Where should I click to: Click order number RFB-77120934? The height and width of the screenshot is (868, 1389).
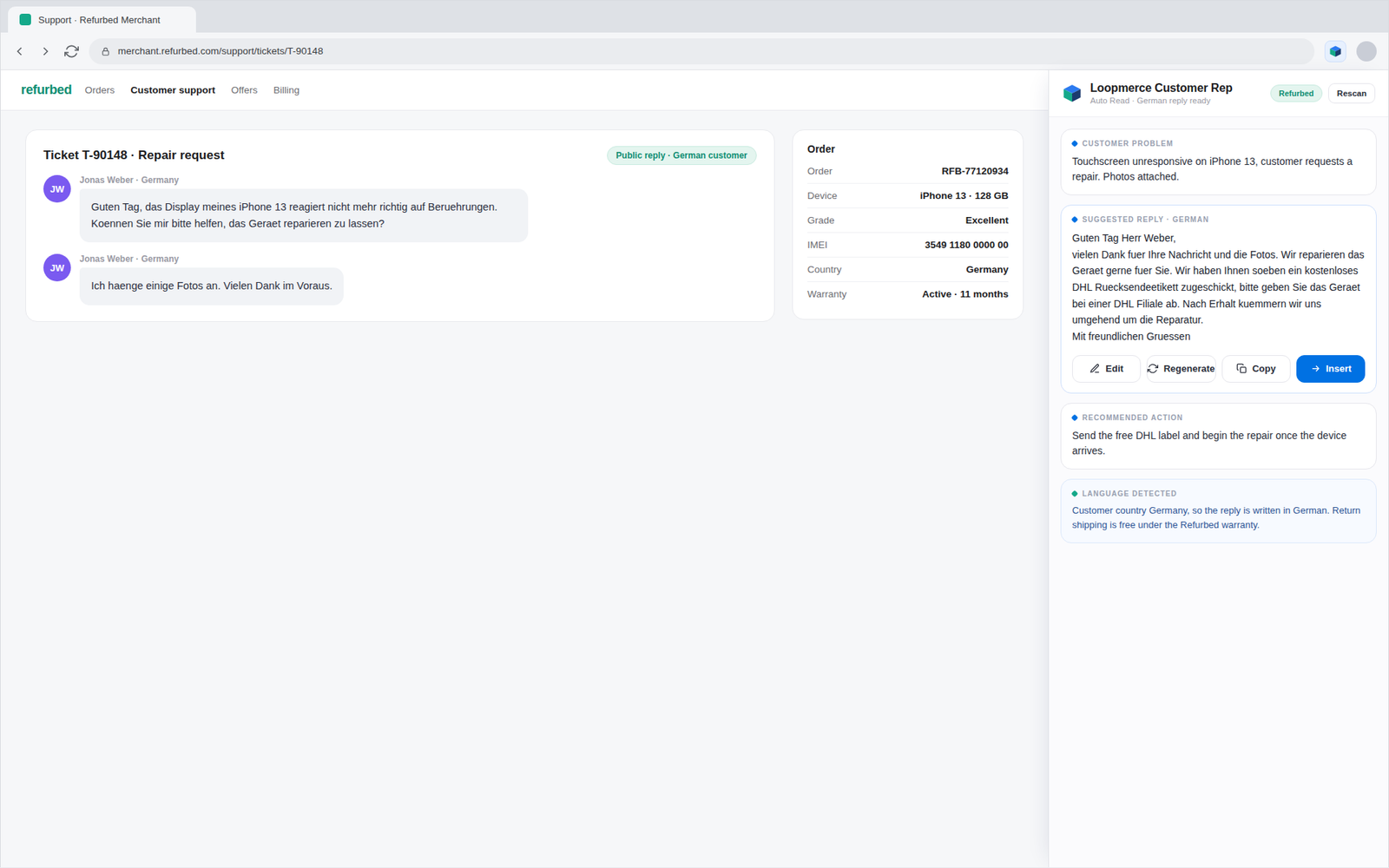[x=975, y=171]
